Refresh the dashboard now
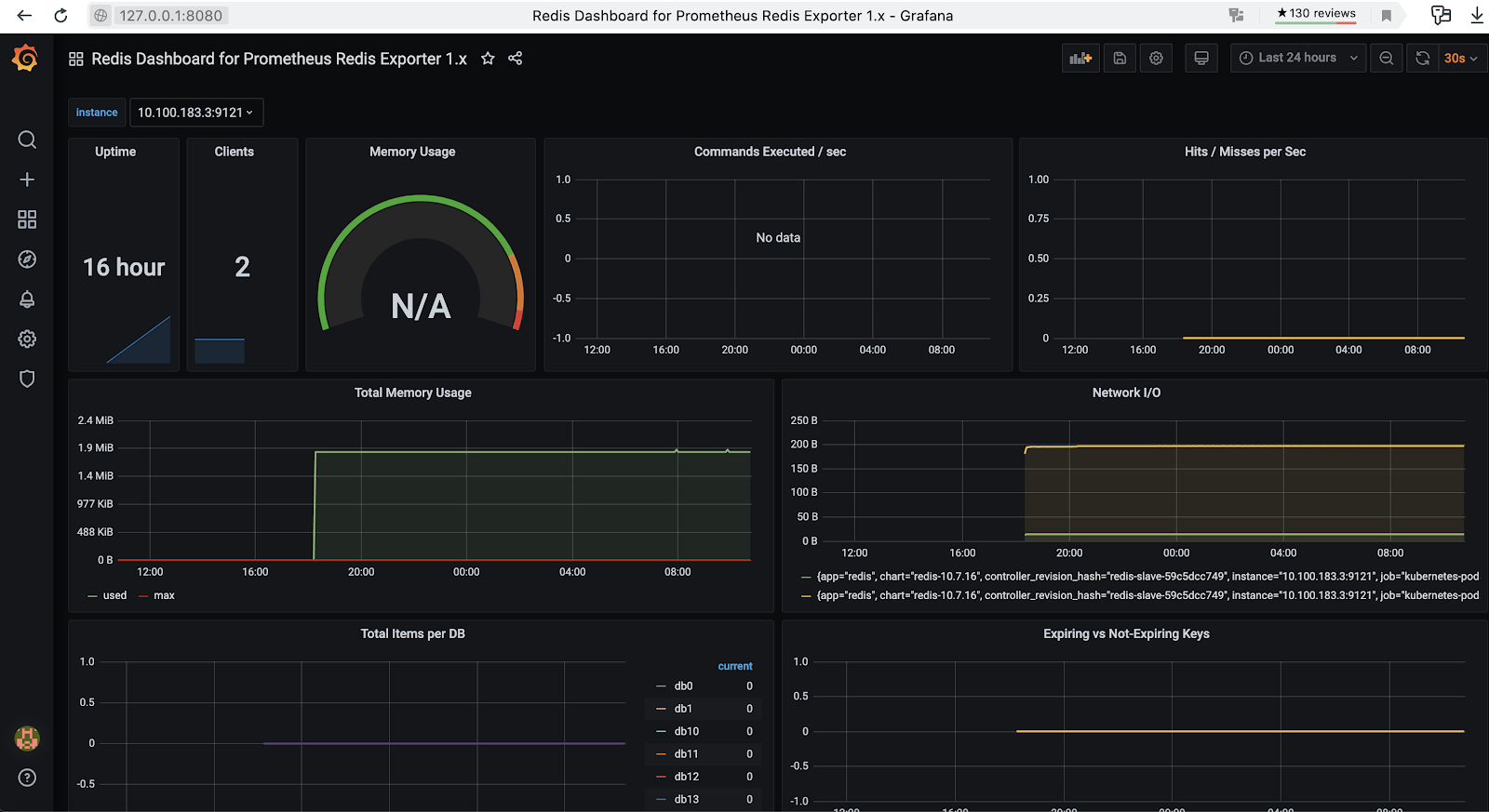Image resolution: width=1489 pixels, height=812 pixels. (1422, 58)
